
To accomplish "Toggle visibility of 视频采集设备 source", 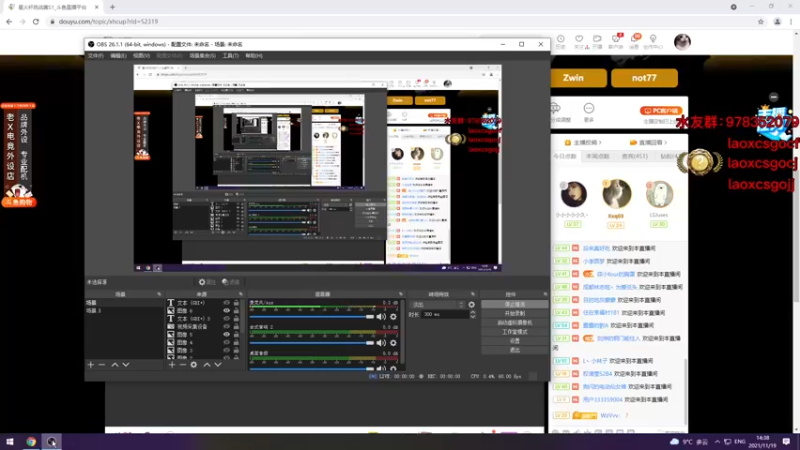I will 227,327.
